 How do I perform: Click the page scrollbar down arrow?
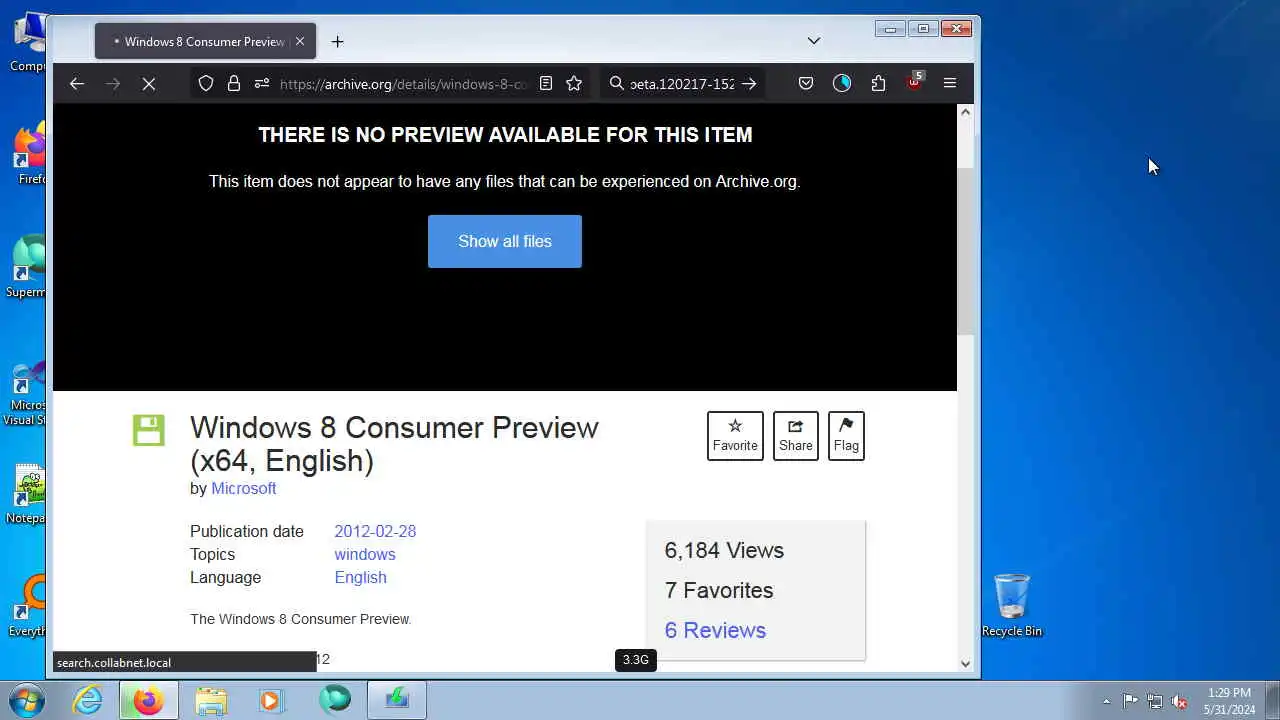click(965, 663)
